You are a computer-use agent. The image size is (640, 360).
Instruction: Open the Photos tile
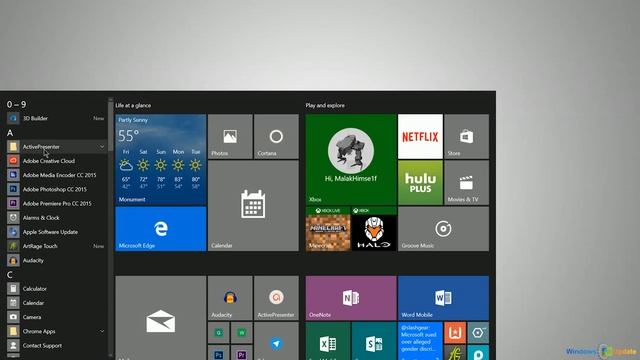click(230, 136)
